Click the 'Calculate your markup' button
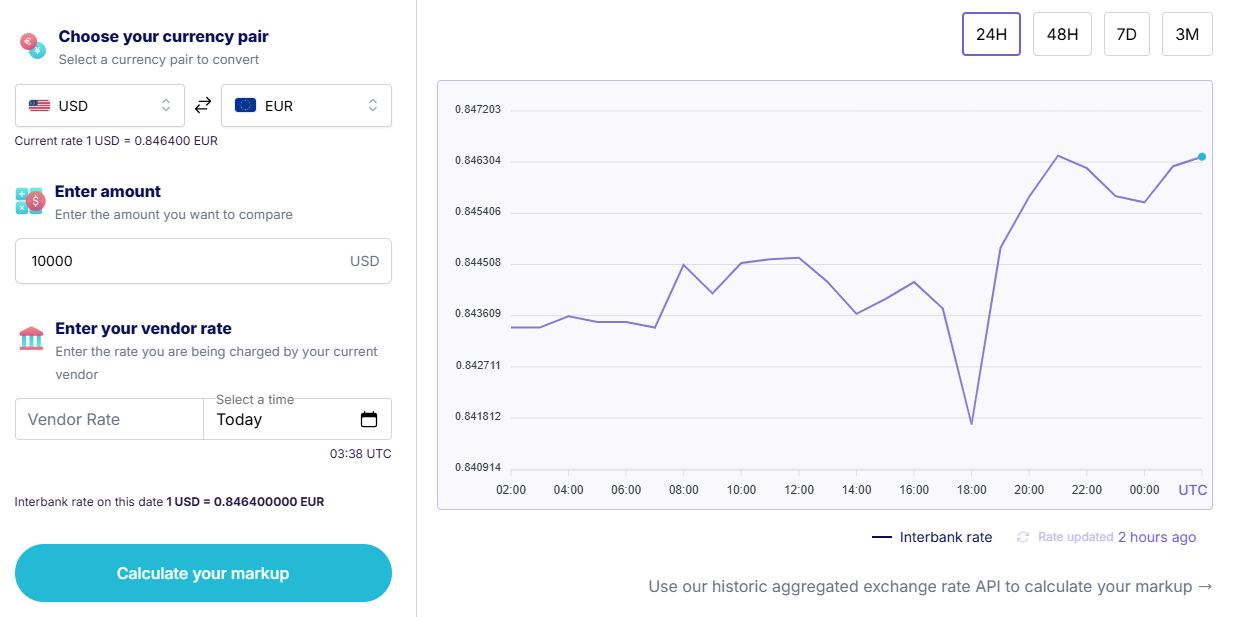Image resolution: width=1242 pixels, height=617 pixels. point(203,572)
